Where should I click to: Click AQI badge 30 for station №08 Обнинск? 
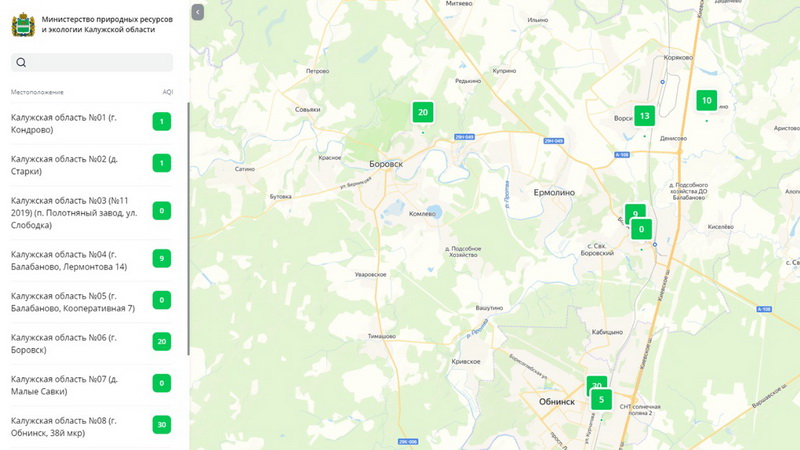(162, 424)
